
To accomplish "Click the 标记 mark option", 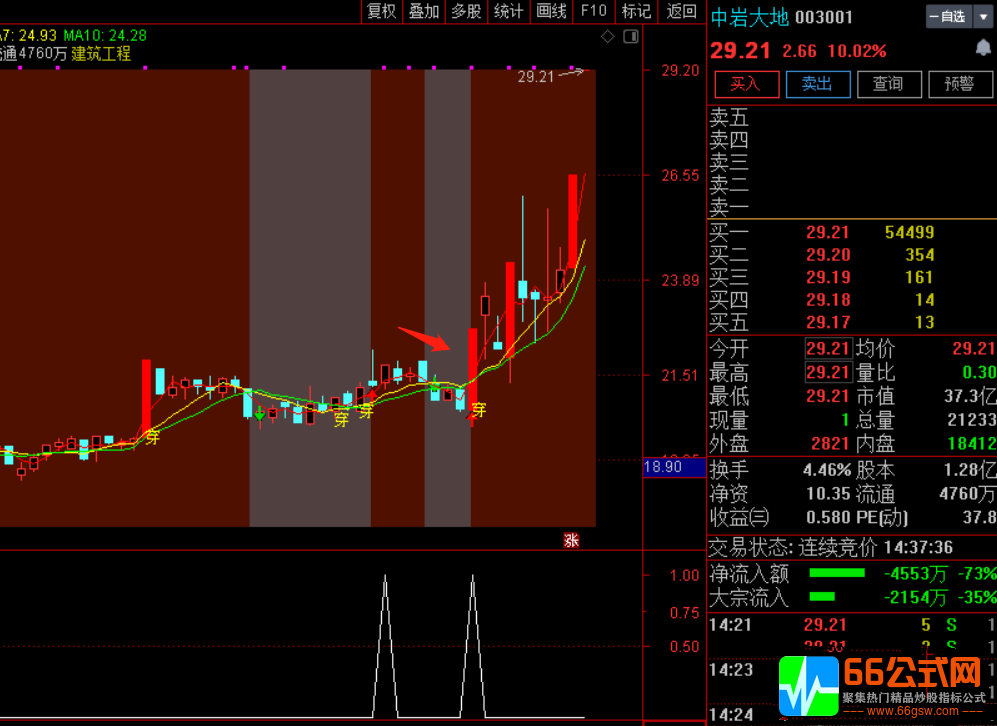I will pos(636,11).
